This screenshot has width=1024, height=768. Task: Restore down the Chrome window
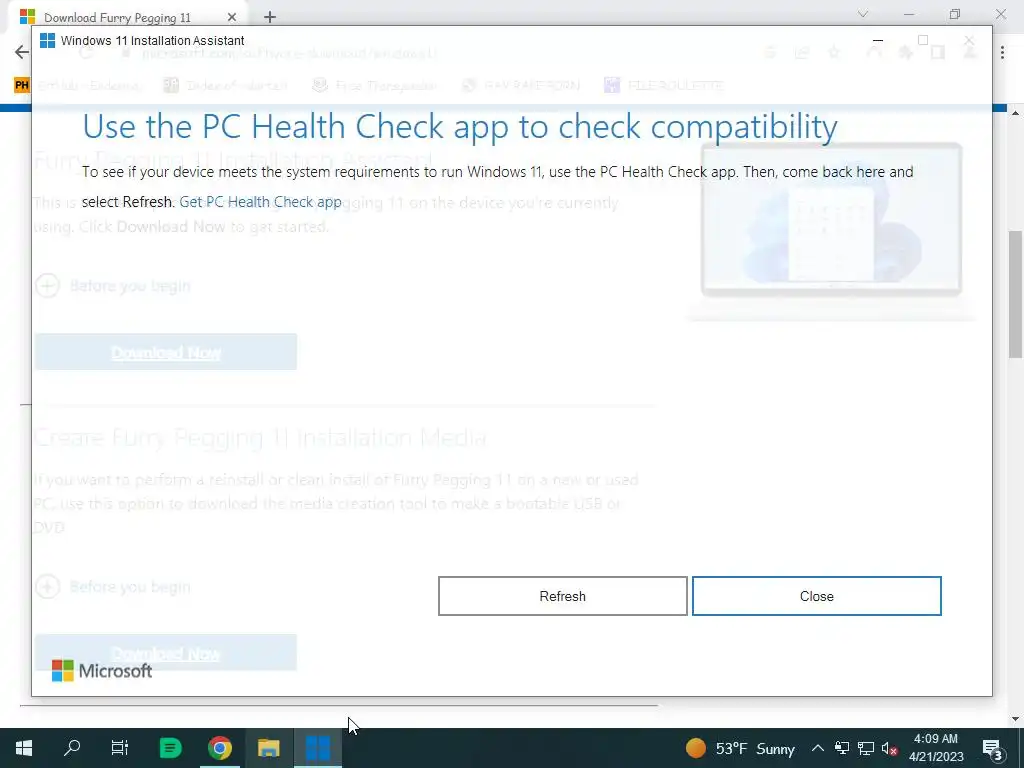[x=955, y=14]
